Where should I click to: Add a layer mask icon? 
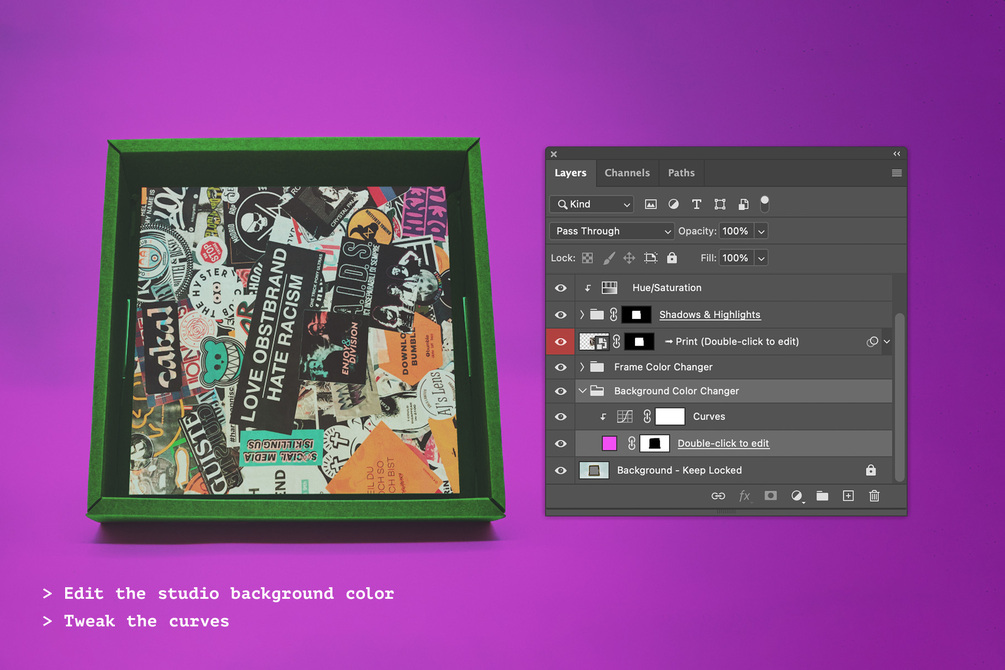click(x=770, y=496)
